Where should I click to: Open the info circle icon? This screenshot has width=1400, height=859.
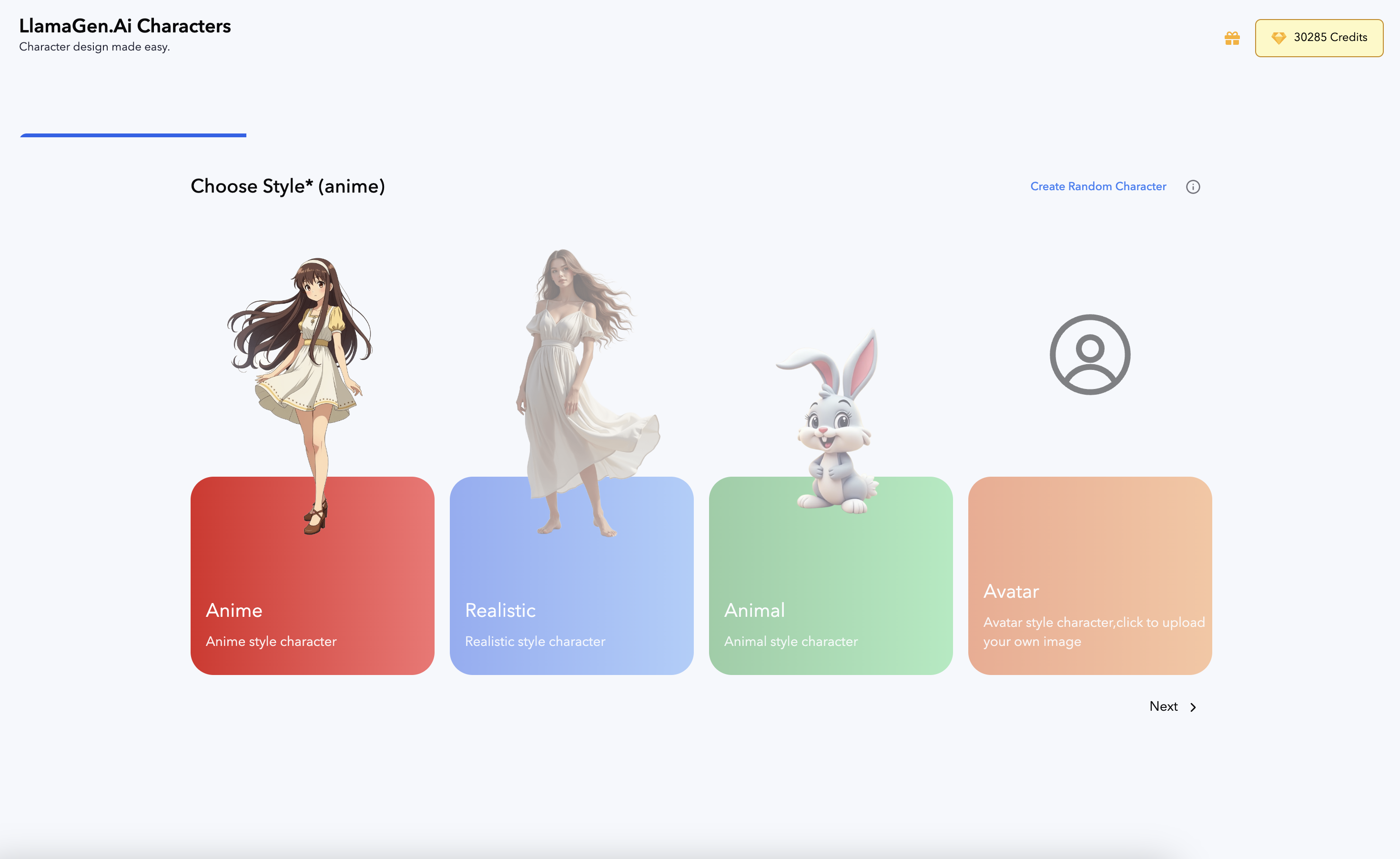coord(1193,186)
